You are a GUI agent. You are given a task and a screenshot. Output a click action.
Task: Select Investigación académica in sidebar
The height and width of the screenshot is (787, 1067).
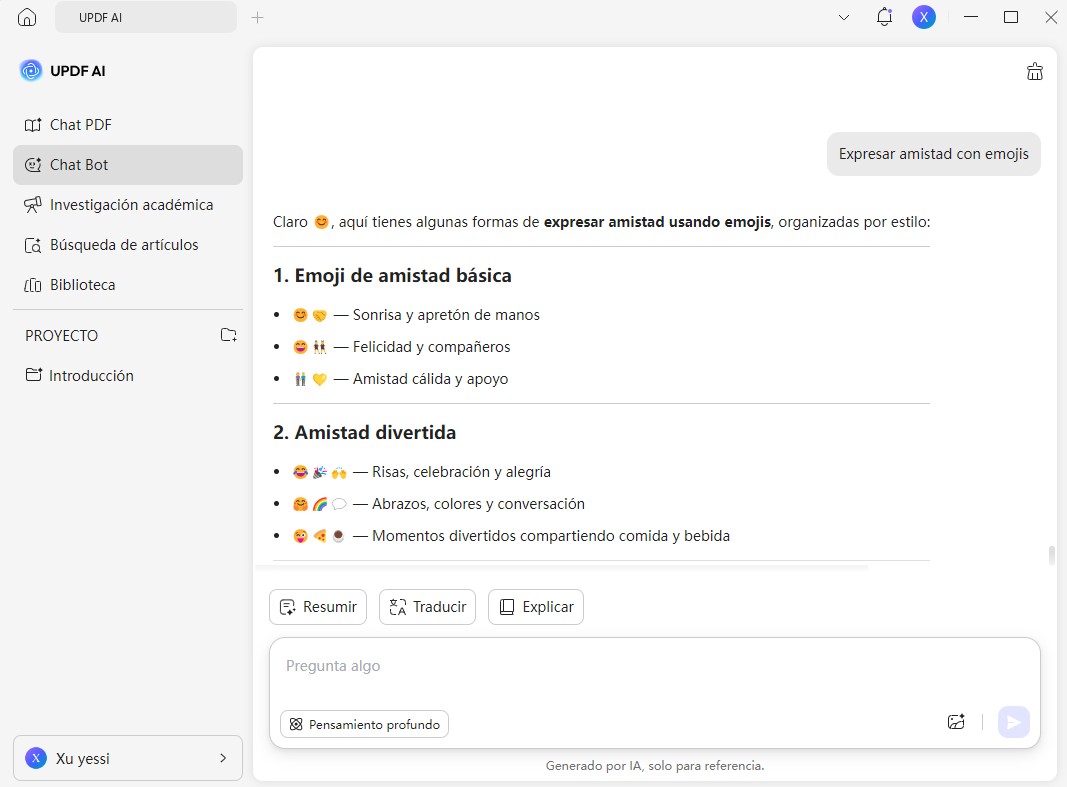130,205
